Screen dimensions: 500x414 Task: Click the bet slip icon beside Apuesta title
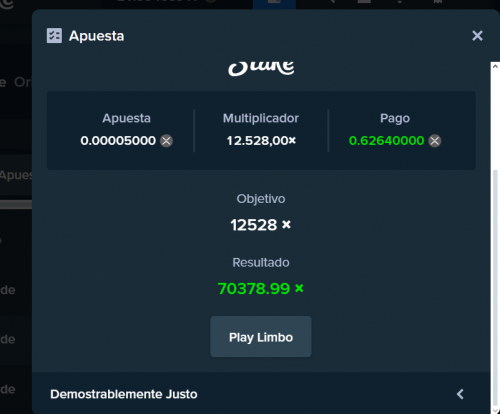coord(54,36)
